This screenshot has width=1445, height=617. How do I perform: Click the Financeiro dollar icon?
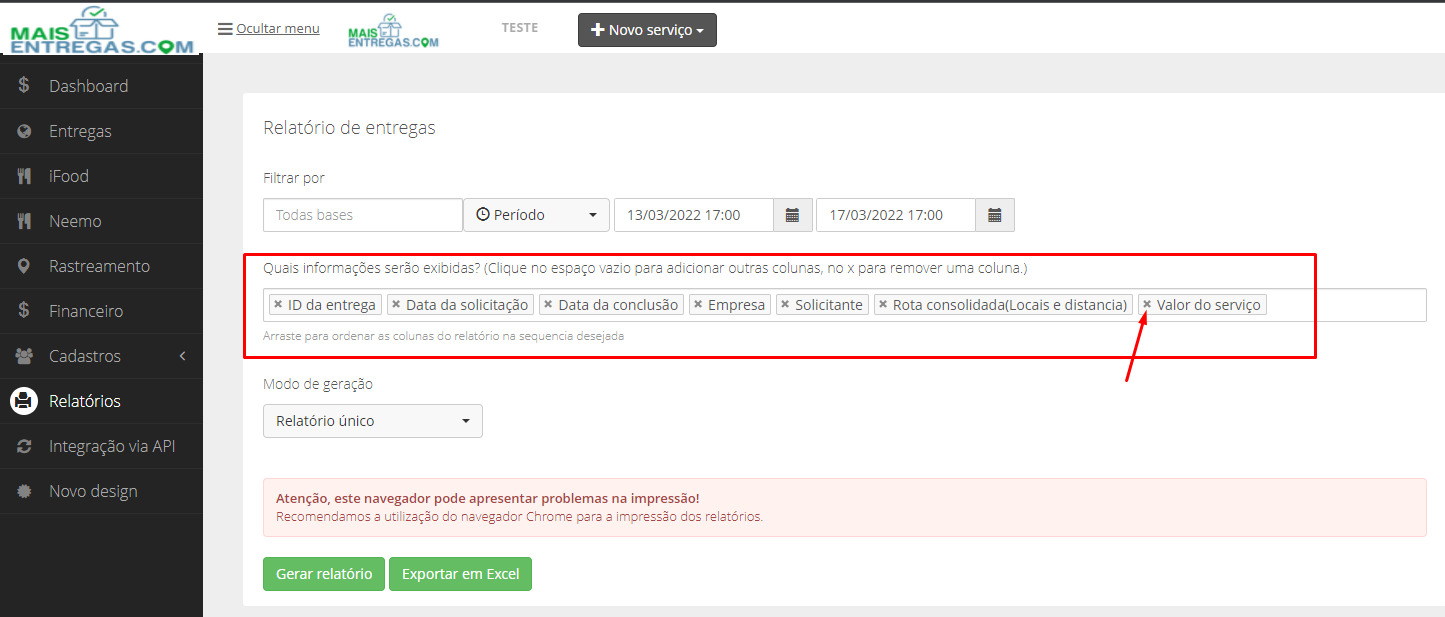(x=24, y=311)
